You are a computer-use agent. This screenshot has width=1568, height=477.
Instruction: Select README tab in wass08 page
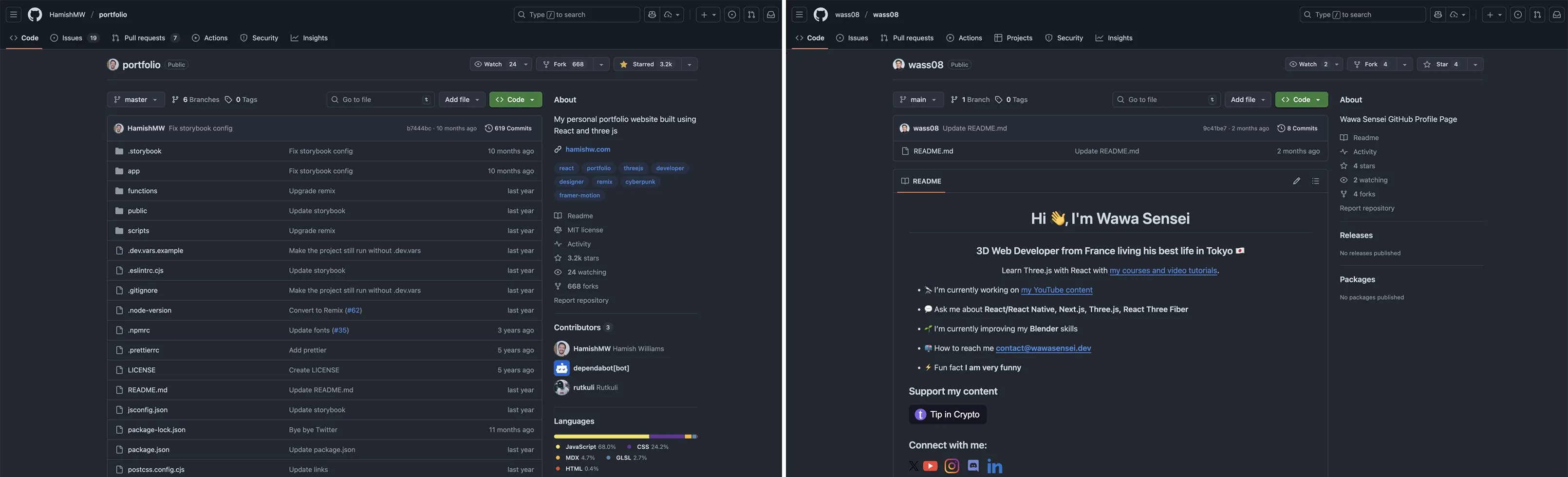[921, 181]
